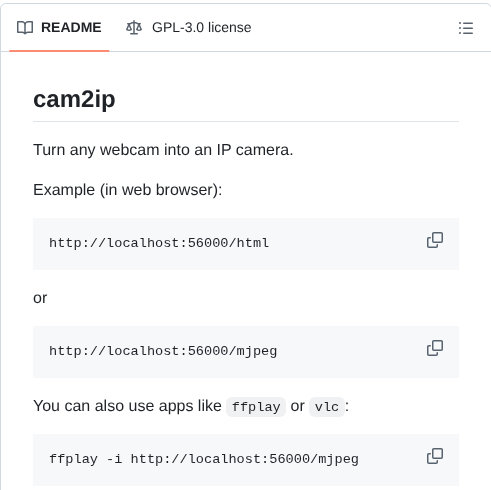
Task: Switch to GPL-3.0 license tab
Action: tap(189, 28)
